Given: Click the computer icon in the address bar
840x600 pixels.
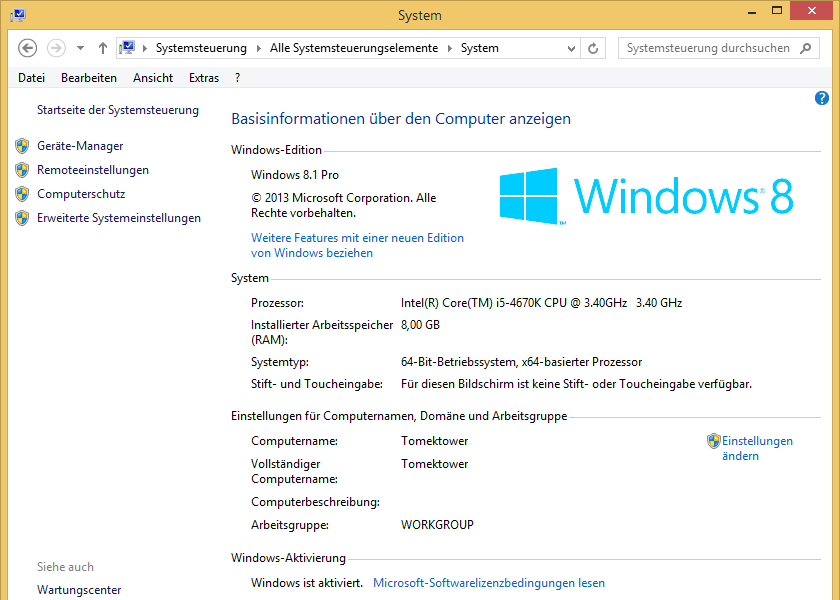Looking at the screenshot, I should [127, 48].
